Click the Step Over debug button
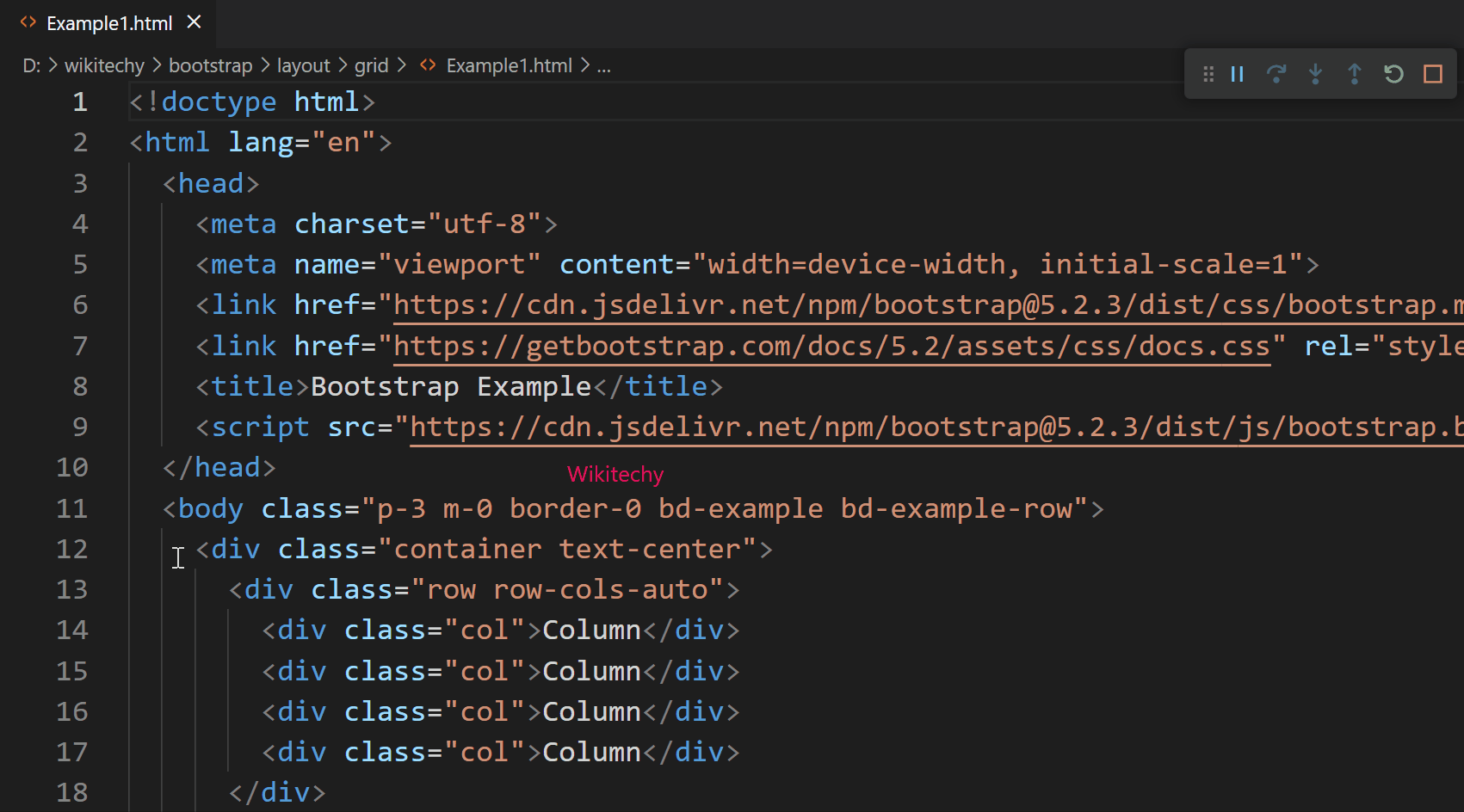 pyautogui.click(x=1276, y=74)
